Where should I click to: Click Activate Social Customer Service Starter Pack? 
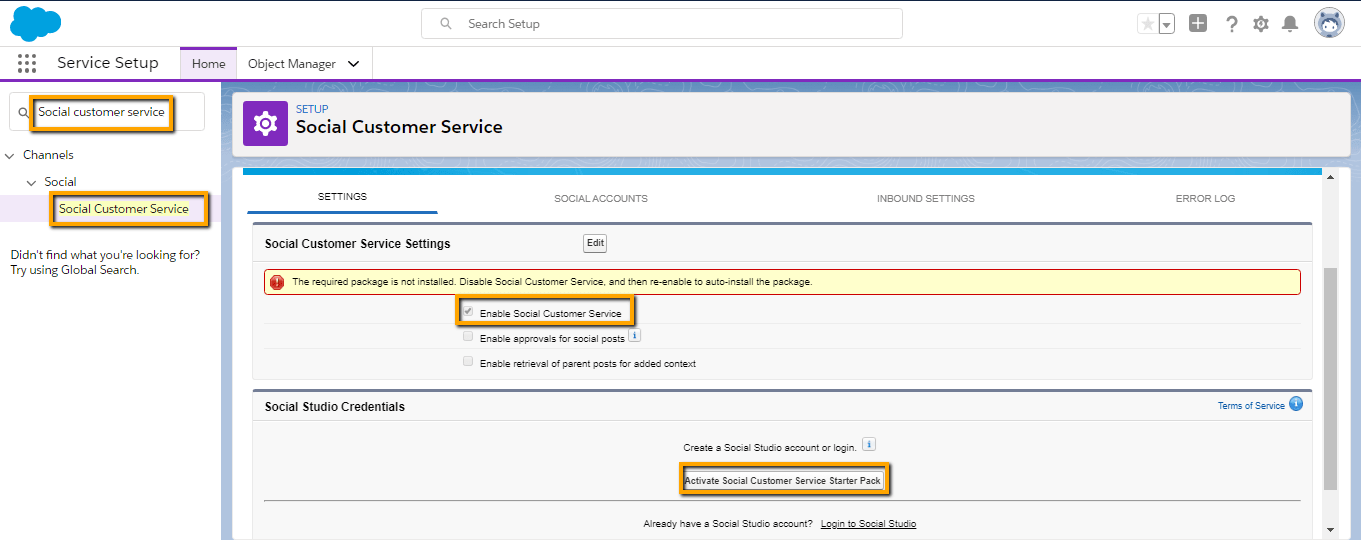tap(783, 481)
